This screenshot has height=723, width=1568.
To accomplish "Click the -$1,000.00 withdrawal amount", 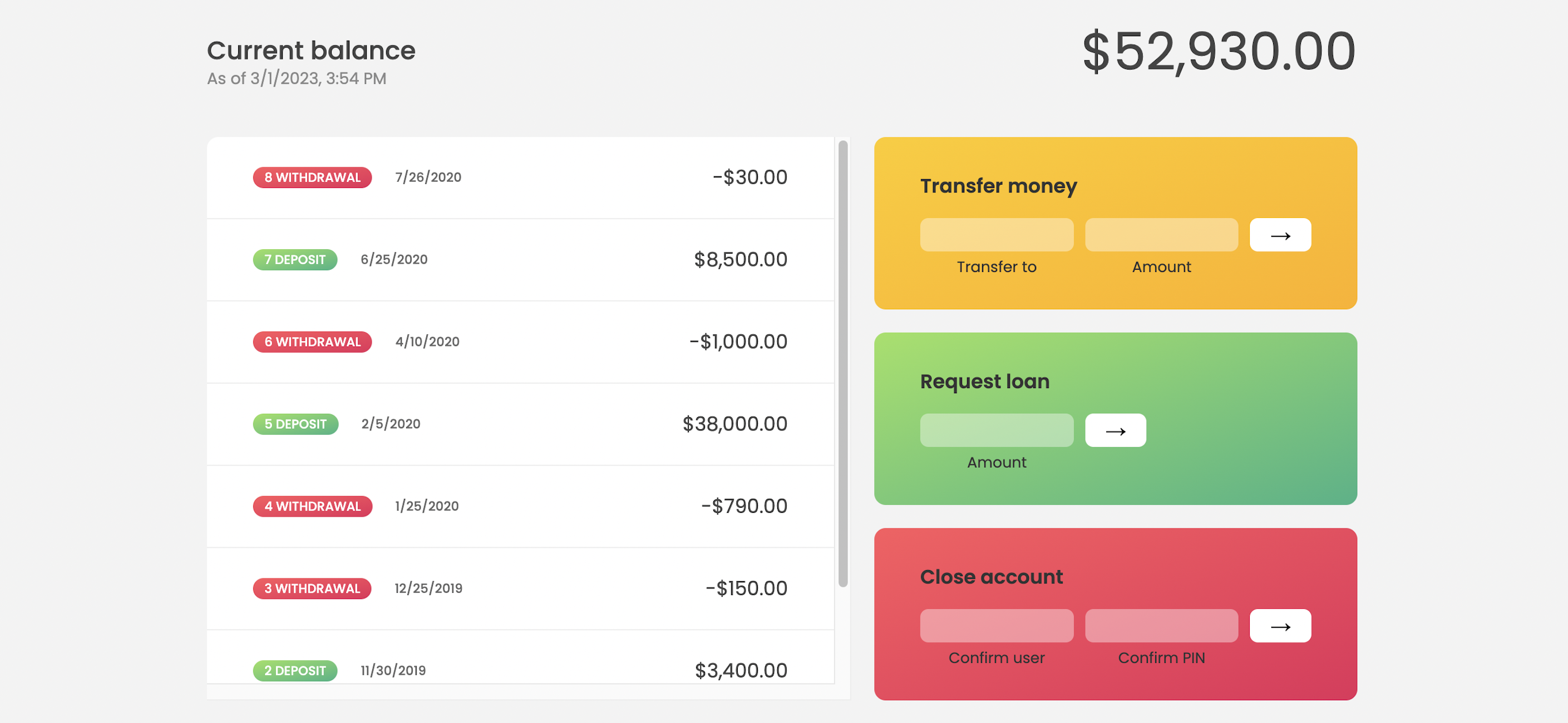I will click(x=738, y=341).
